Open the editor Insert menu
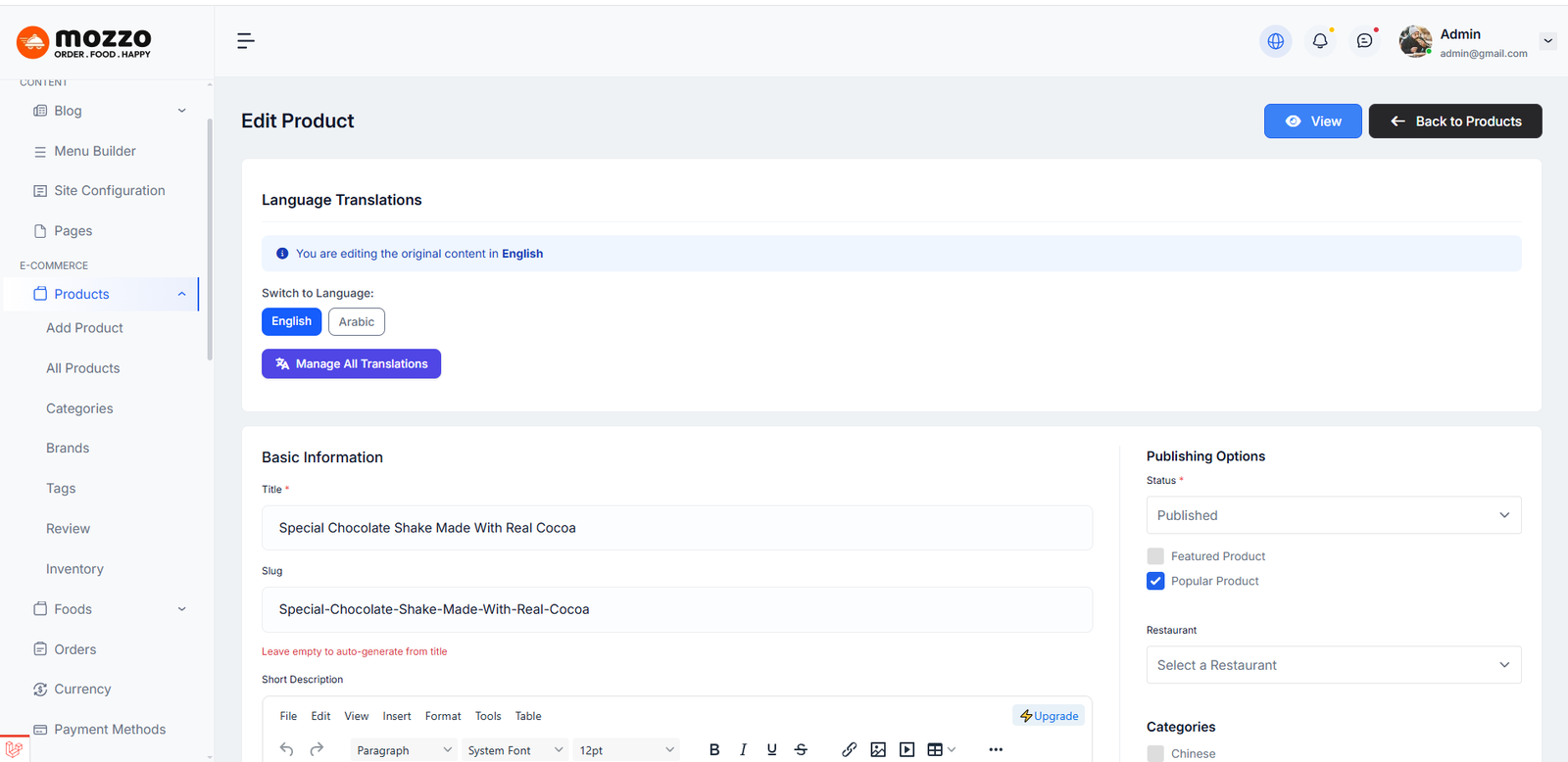The width and height of the screenshot is (1568, 762). pyautogui.click(x=397, y=716)
